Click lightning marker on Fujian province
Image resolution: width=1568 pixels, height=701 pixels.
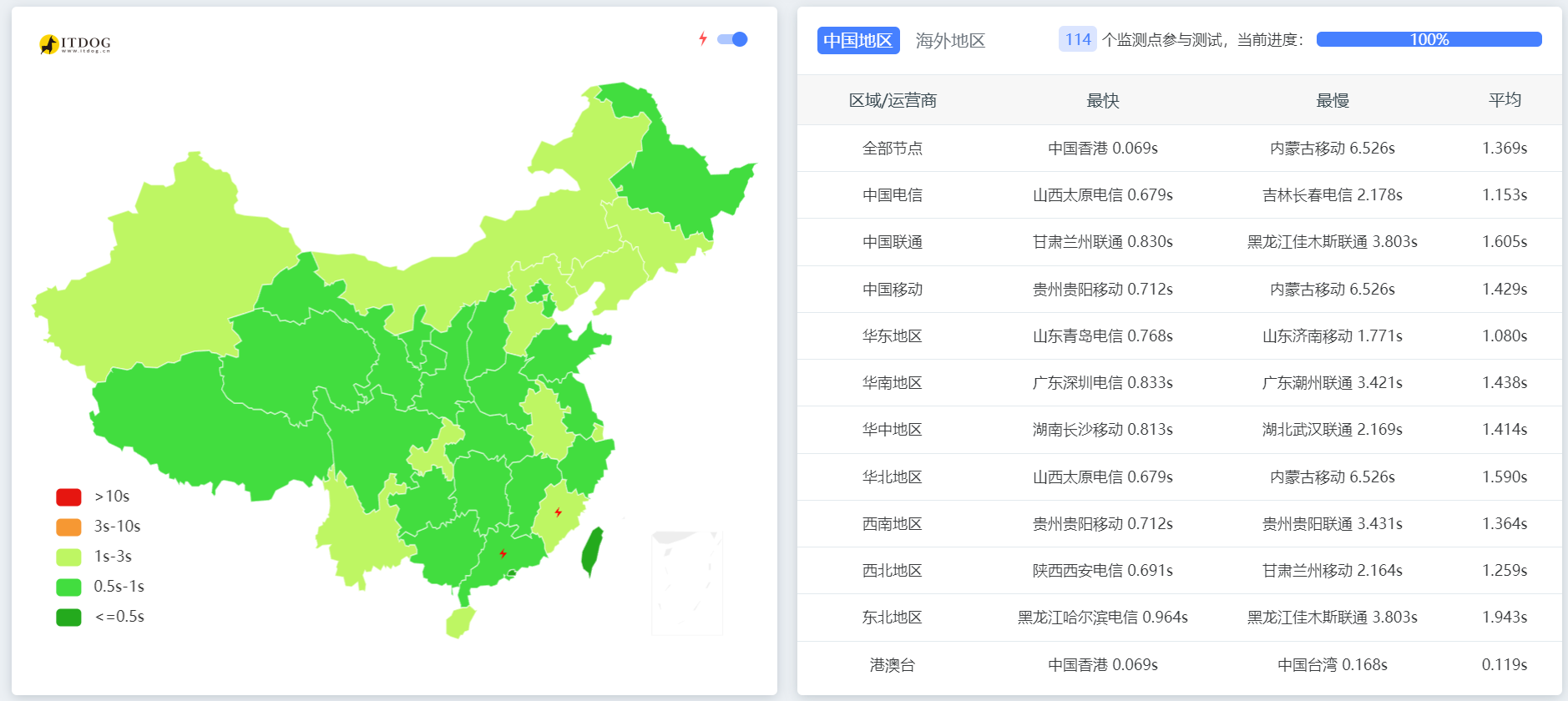click(559, 512)
